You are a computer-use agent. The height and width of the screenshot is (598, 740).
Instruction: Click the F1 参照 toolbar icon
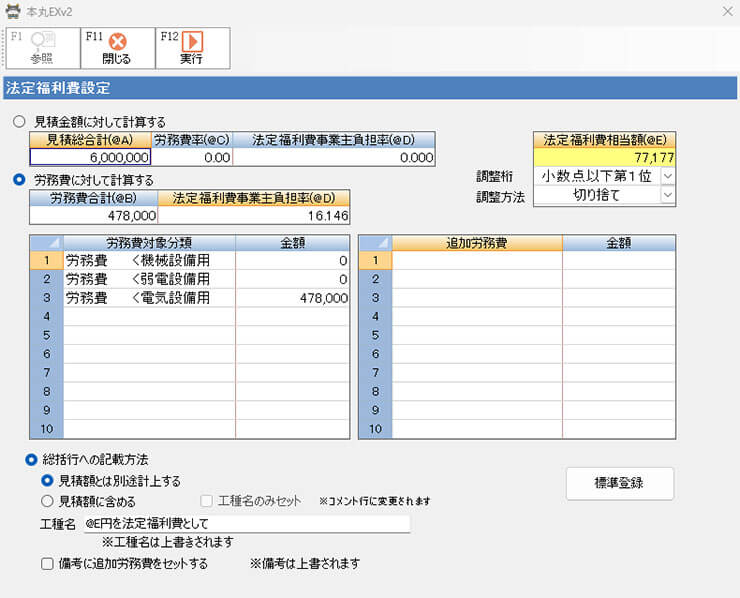(x=42, y=47)
